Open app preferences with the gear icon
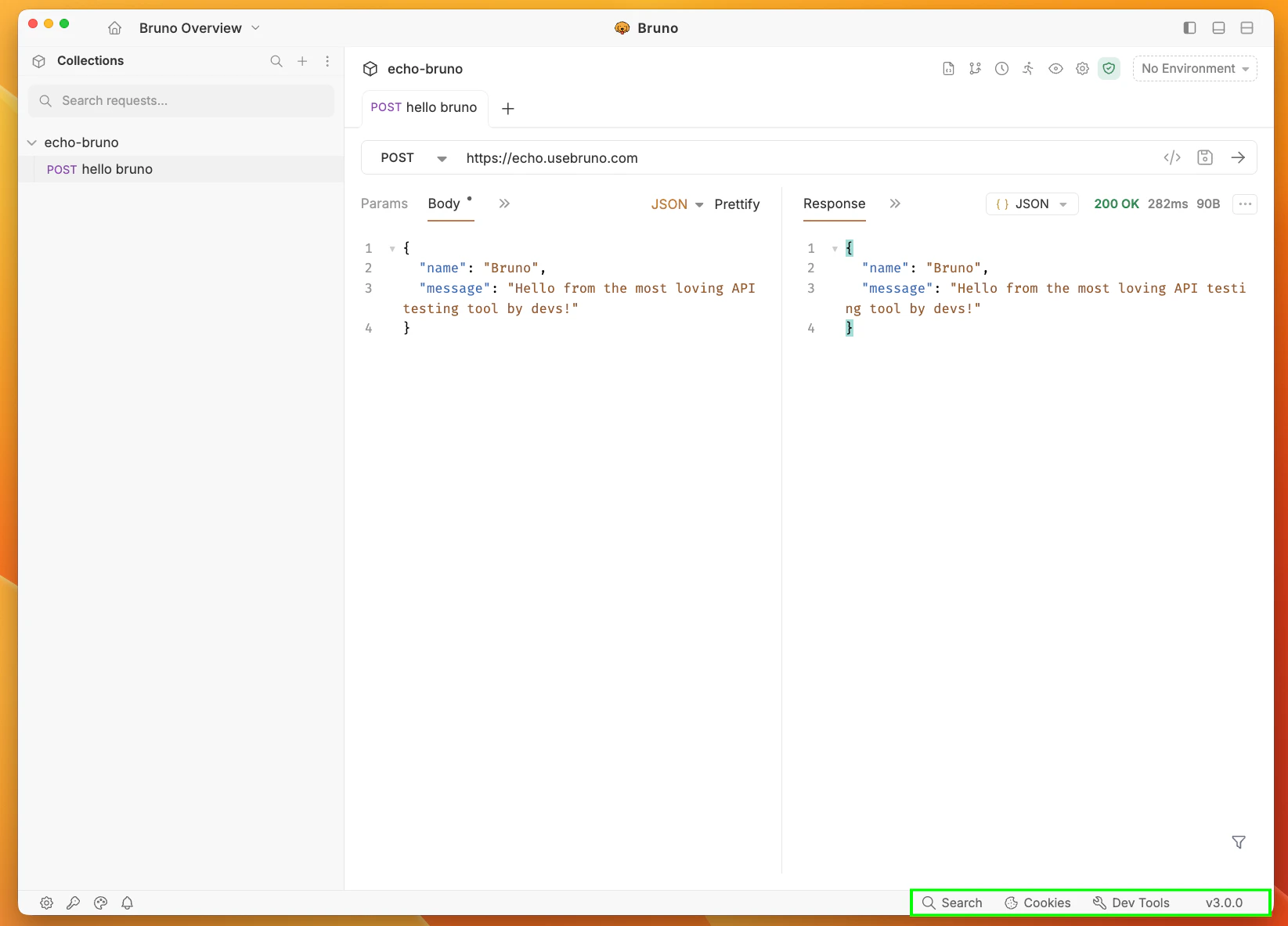This screenshot has height=926, width=1288. coord(46,903)
